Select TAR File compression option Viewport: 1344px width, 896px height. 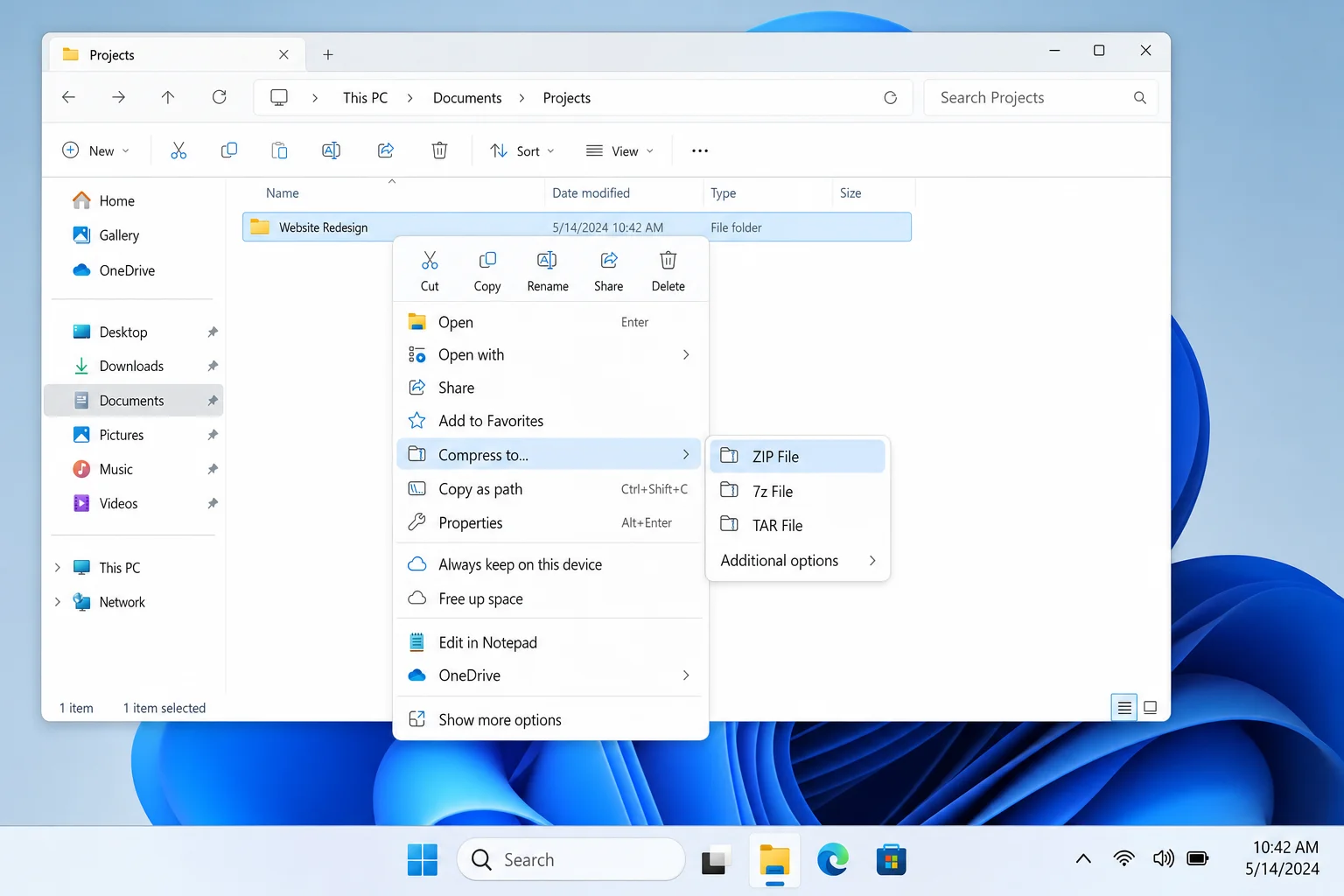coord(798,525)
